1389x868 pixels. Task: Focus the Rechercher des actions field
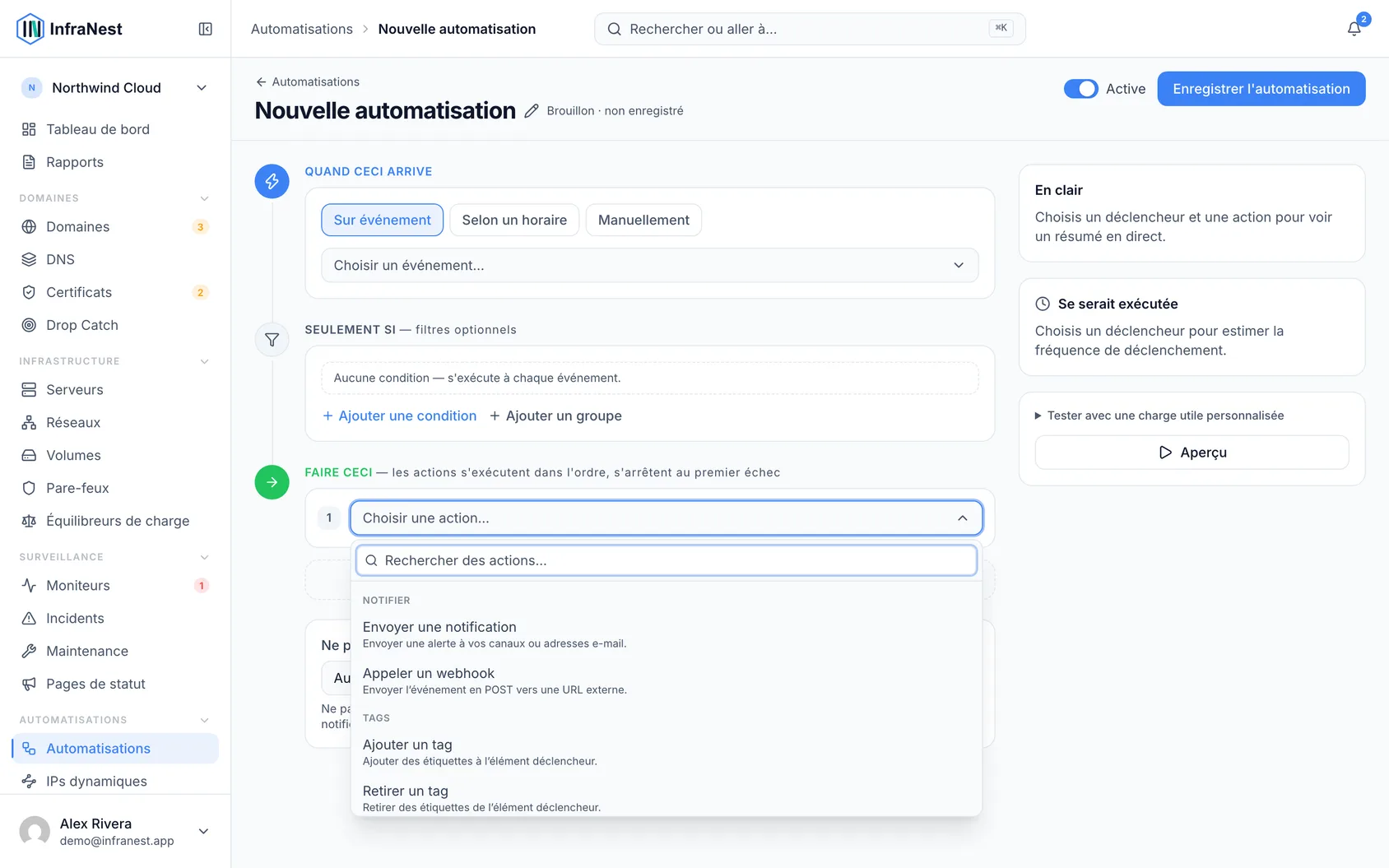coord(666,560)
